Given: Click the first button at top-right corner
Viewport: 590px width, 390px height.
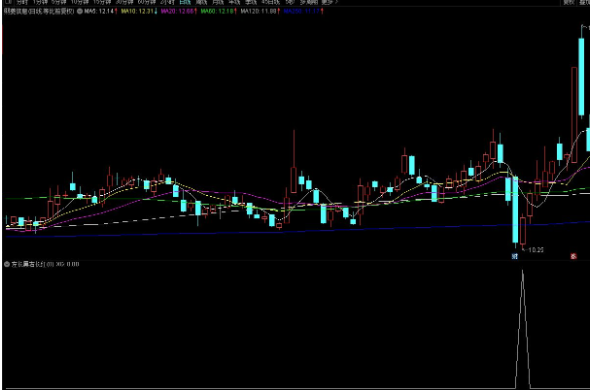Looking at the screenshot, I should (568, 2).
